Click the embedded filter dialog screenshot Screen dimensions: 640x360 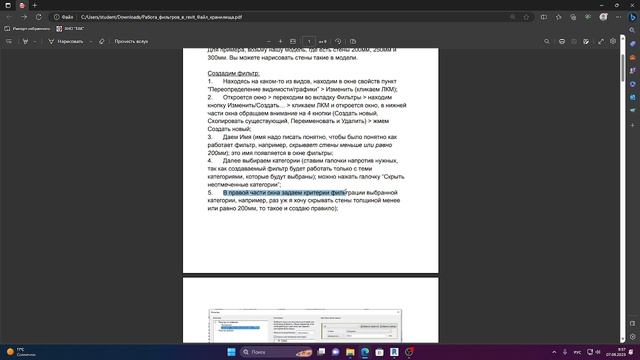pyautogui.click(x=305, y=326)
